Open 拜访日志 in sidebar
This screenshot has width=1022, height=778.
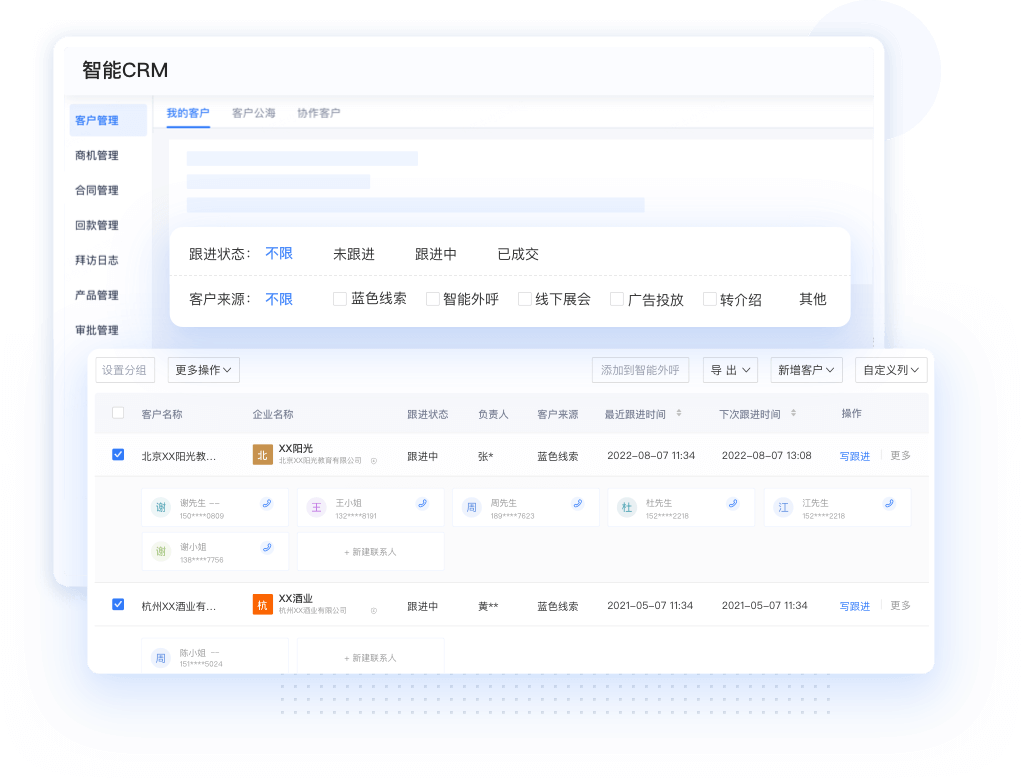point(96,260)
